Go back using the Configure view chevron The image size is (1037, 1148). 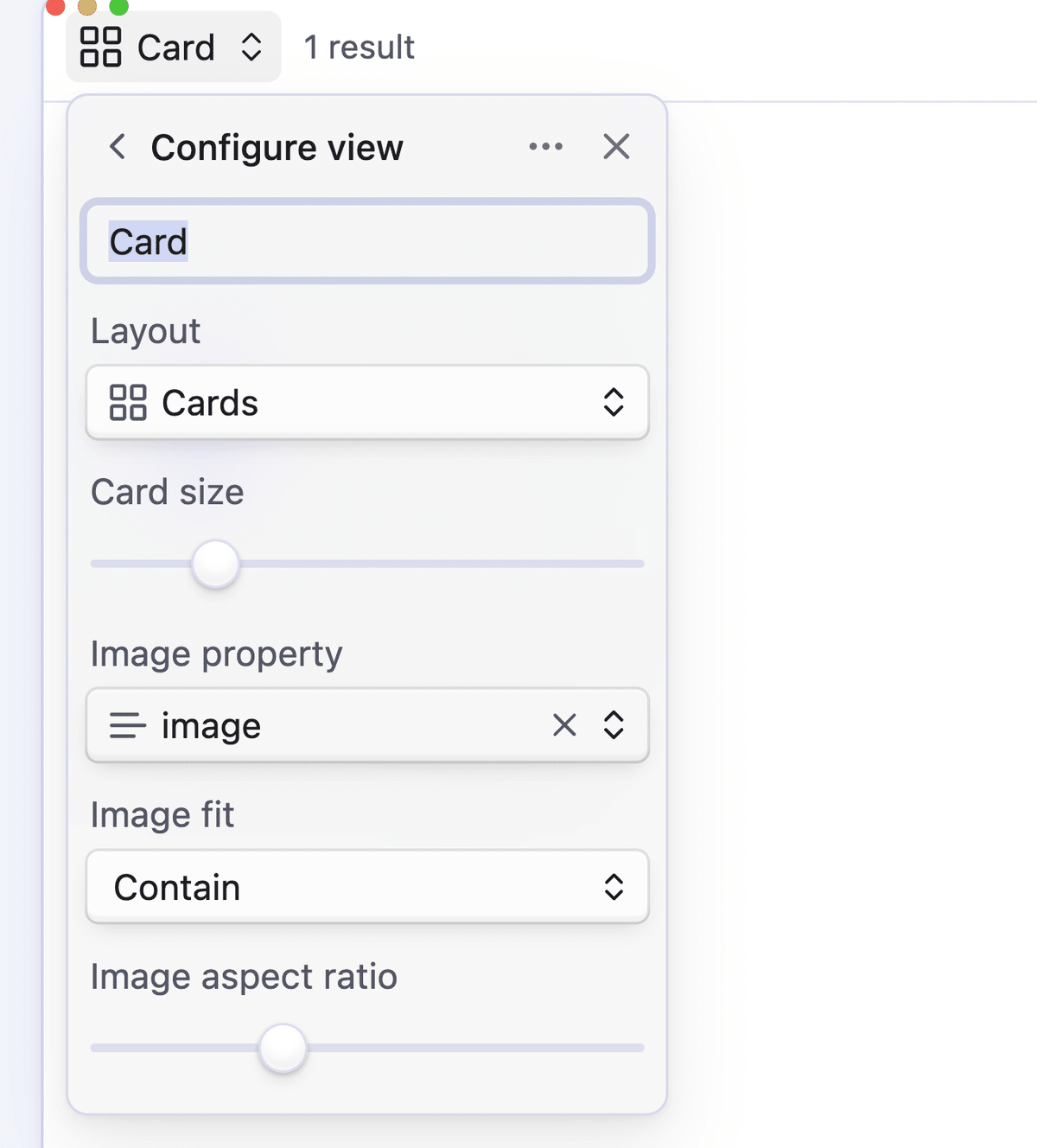(x=118, y=147)
